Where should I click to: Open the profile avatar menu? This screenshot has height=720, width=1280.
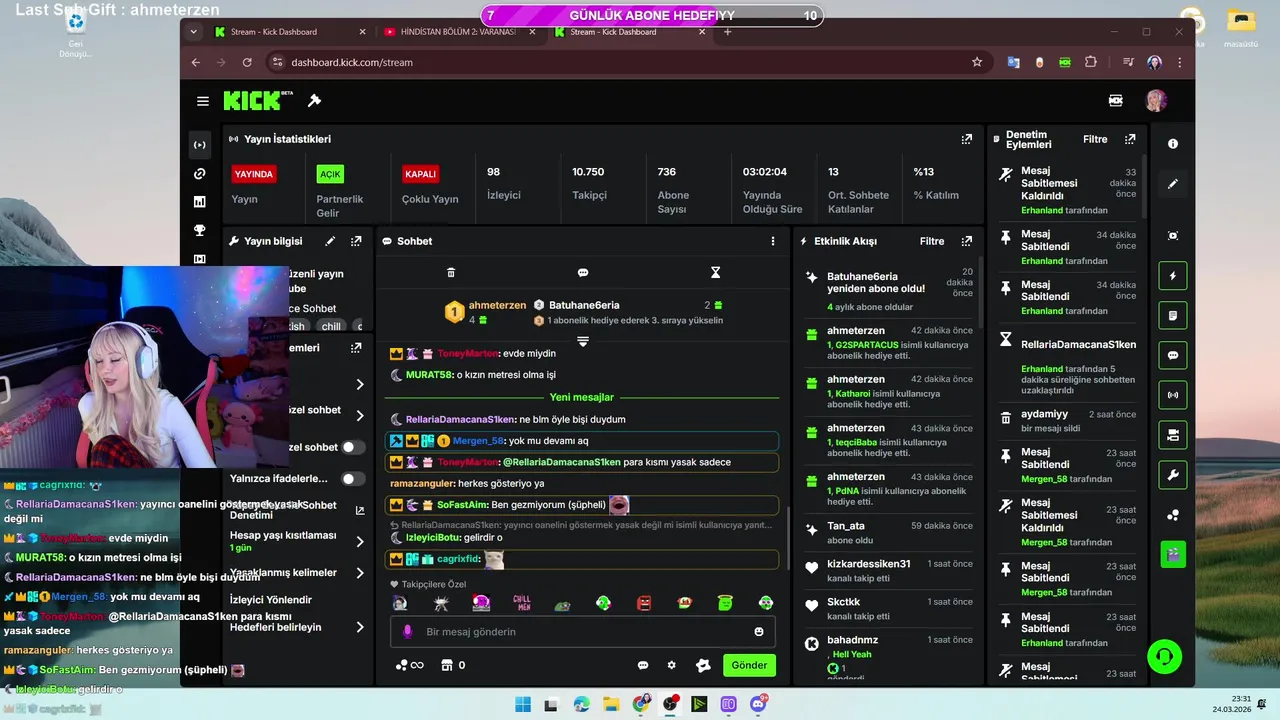tap(1156, 101)
